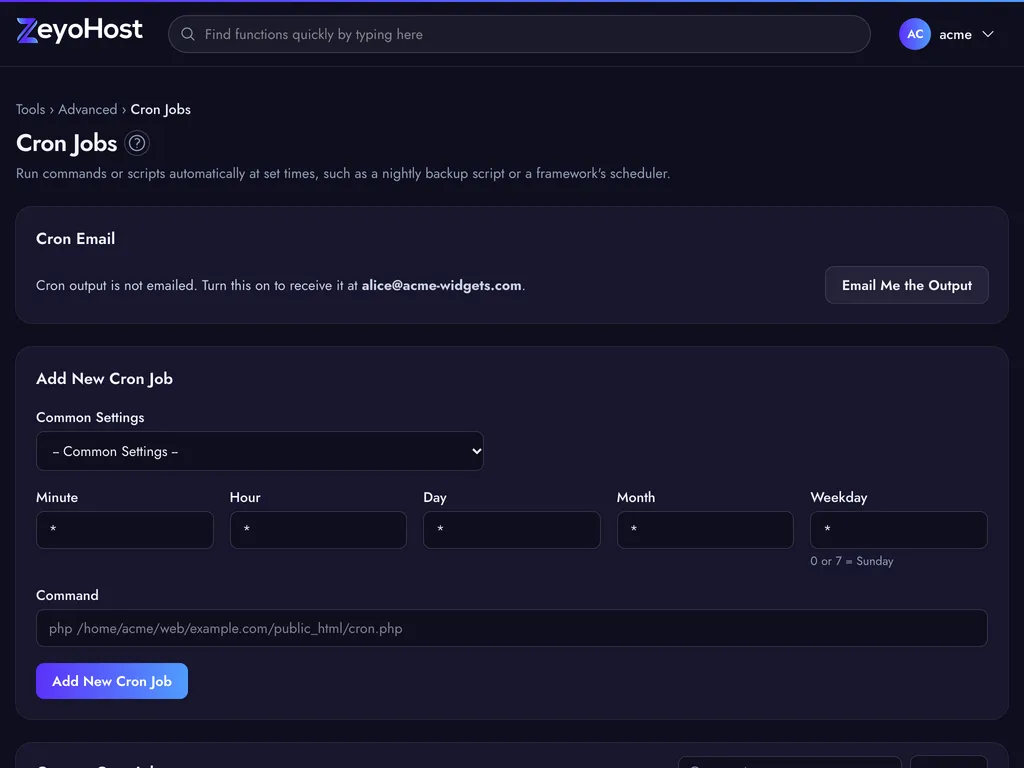Image resolution: width=1024 pixels, height=768 pixels.
Task: Click into the Command text field
Action: tap(511, 628)
